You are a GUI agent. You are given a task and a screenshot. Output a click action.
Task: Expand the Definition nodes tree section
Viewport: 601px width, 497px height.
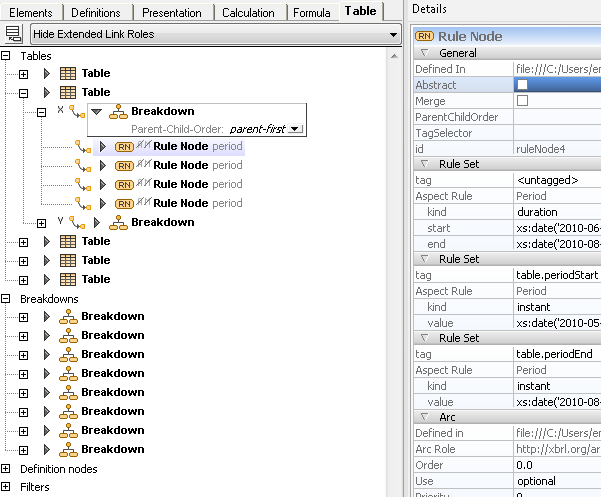[8, 468]
